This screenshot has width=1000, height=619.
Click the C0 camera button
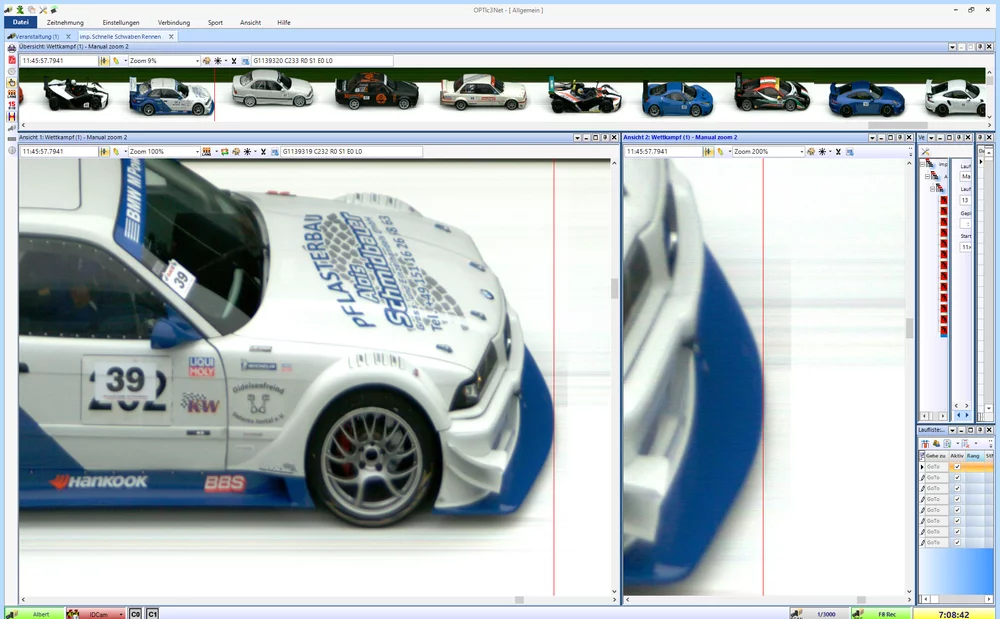pyautogui.click(x=135, y=614)
